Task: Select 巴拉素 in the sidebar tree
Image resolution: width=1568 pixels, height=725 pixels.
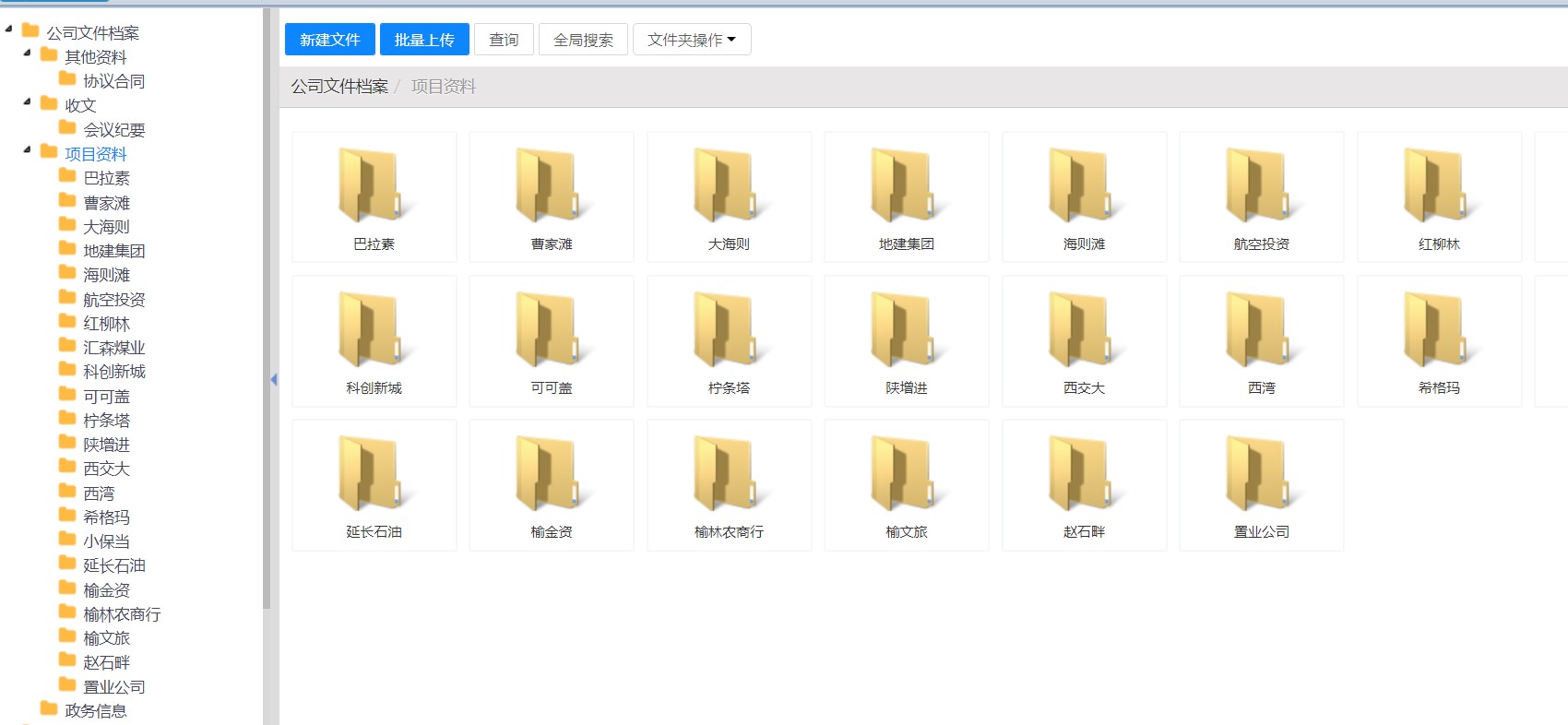Action: point(107,178)
